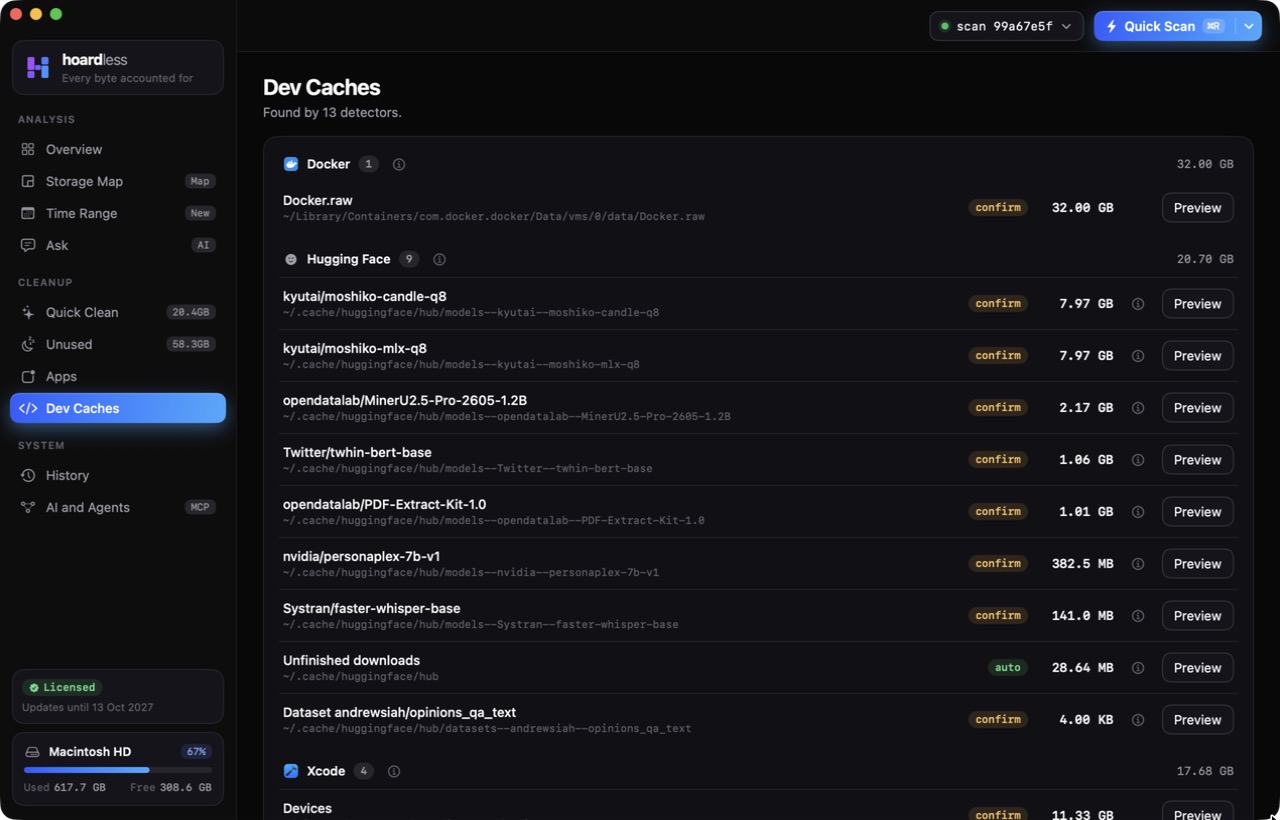Click the Hugging Face count badge 9

click(x=409, y=259)
